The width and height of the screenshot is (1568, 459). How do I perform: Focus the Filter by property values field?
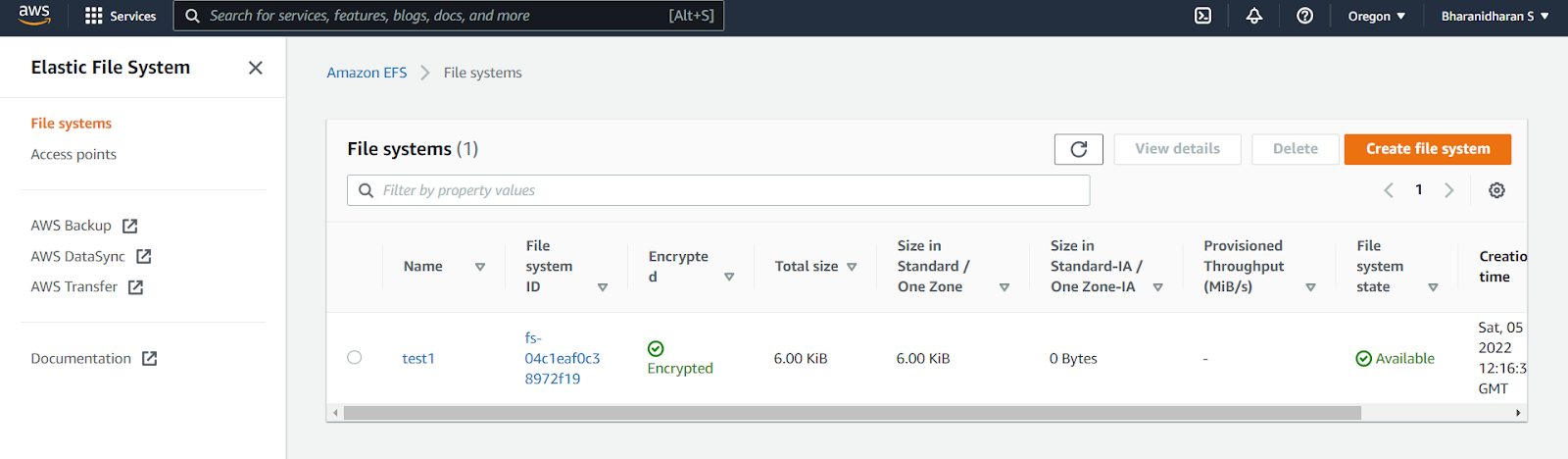[718, 190]
